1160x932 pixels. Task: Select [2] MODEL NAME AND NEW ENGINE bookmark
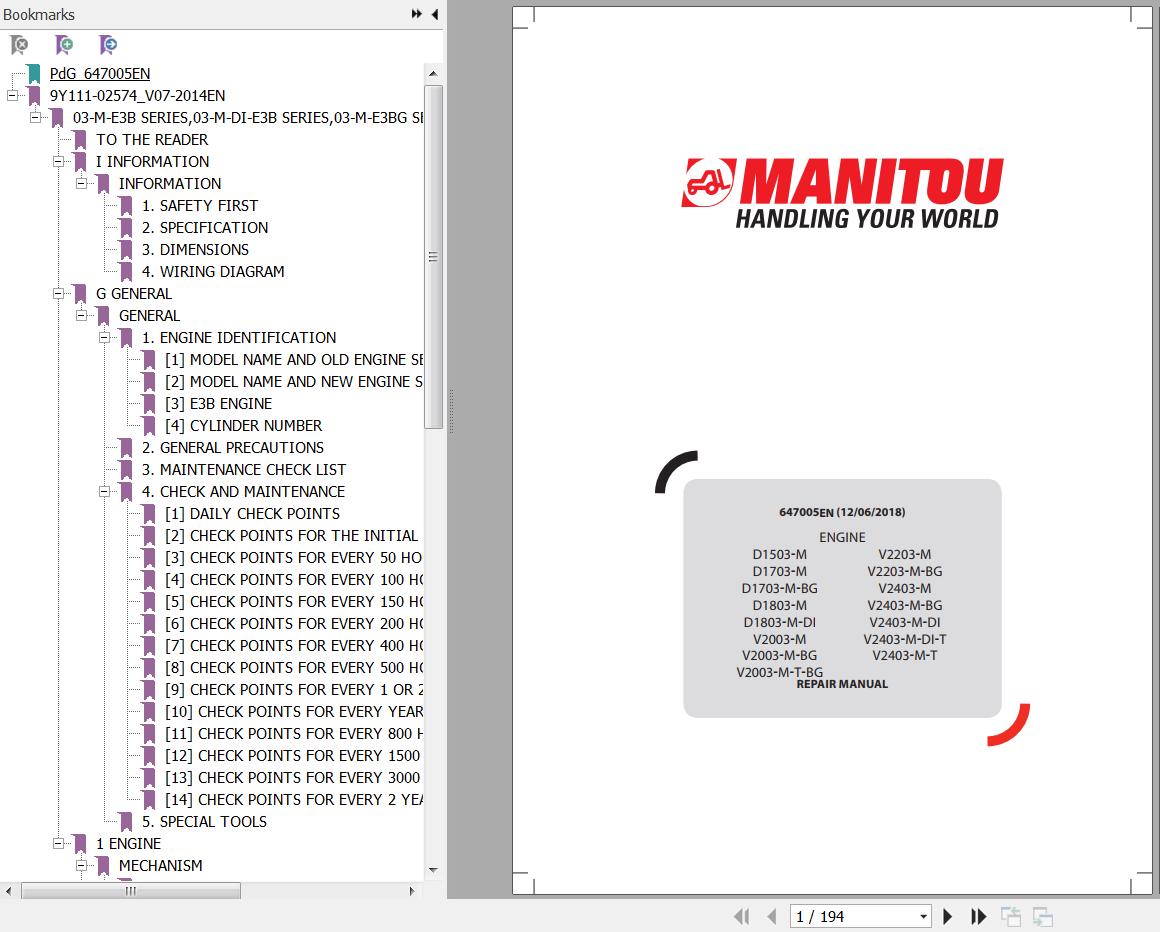(294, 382)
